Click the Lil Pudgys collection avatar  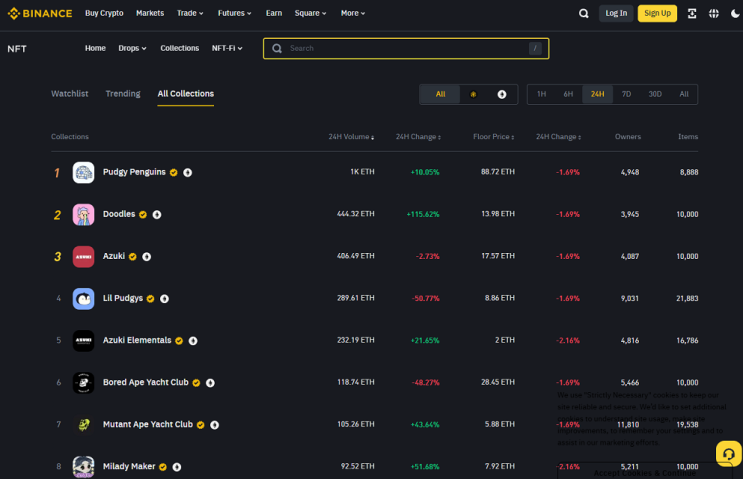83,299
